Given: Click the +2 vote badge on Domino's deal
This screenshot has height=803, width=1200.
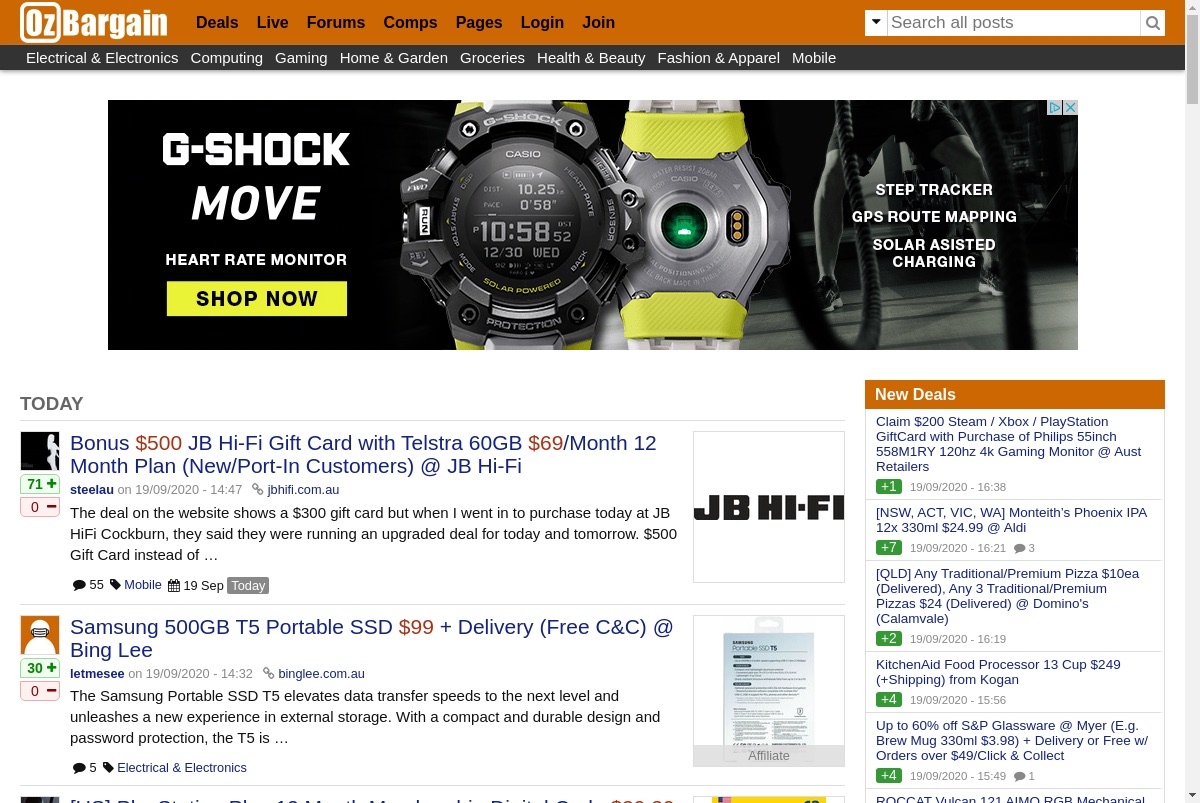Looking at the screenshot, I should point(889,639).
